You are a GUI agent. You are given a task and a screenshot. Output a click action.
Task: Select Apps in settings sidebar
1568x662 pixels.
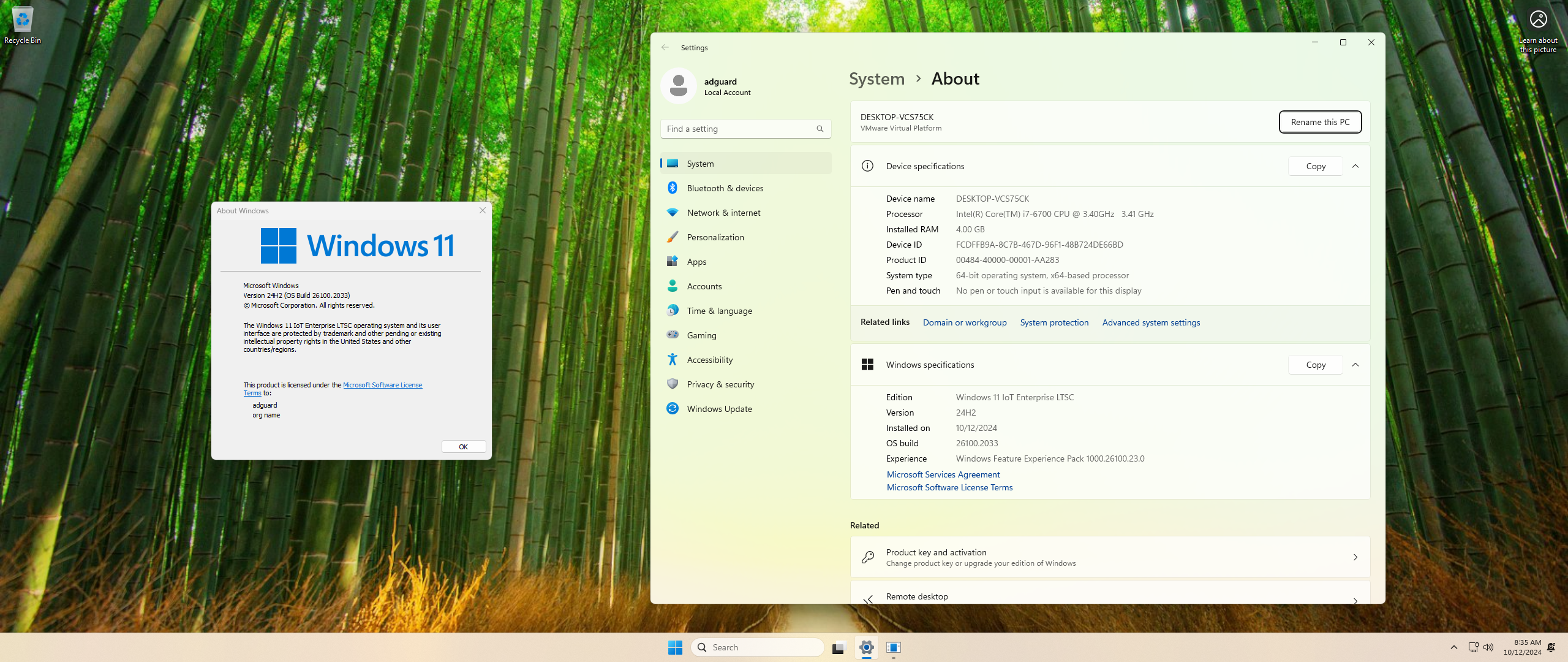pos(696,262)
